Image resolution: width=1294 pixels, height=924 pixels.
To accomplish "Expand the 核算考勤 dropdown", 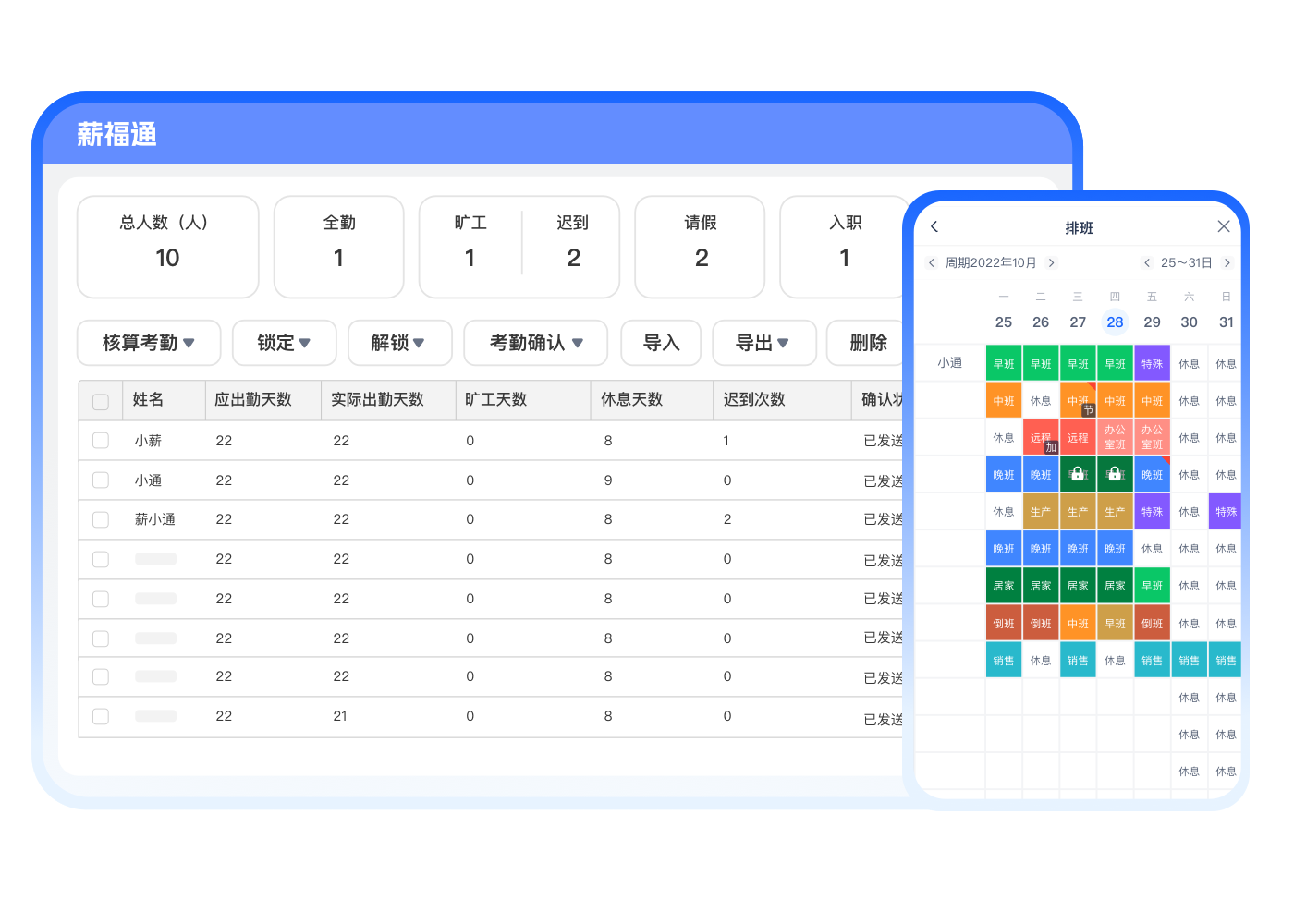I will click(149, 343).
